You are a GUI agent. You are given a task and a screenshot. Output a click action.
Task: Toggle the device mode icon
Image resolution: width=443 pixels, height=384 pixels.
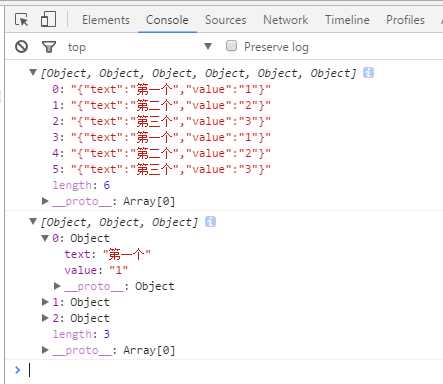click(x=49, y=19)
